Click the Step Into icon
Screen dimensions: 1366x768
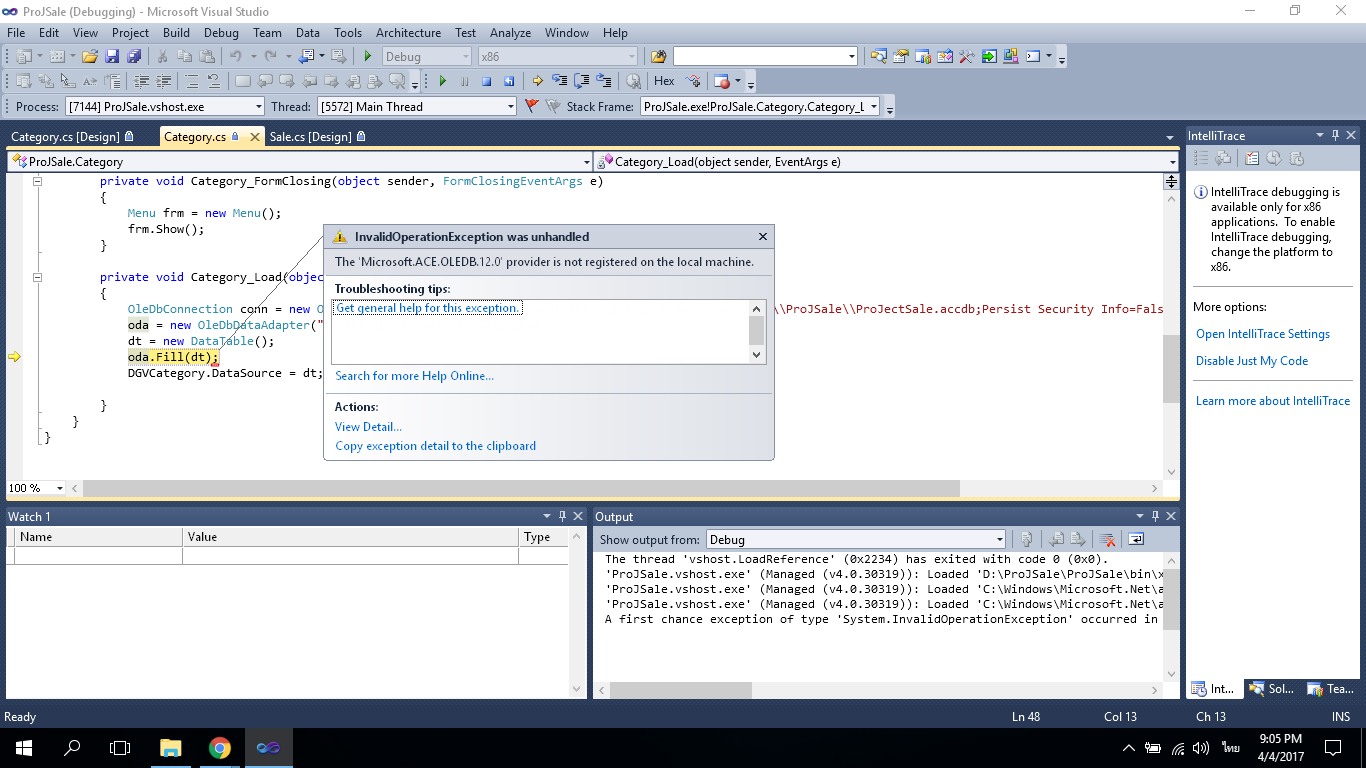tap(560, 81)
